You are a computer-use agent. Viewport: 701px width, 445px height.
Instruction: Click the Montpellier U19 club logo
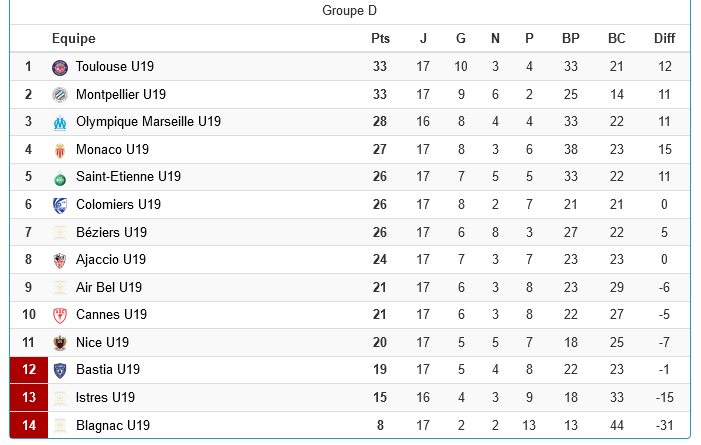[x=60, y=95]
